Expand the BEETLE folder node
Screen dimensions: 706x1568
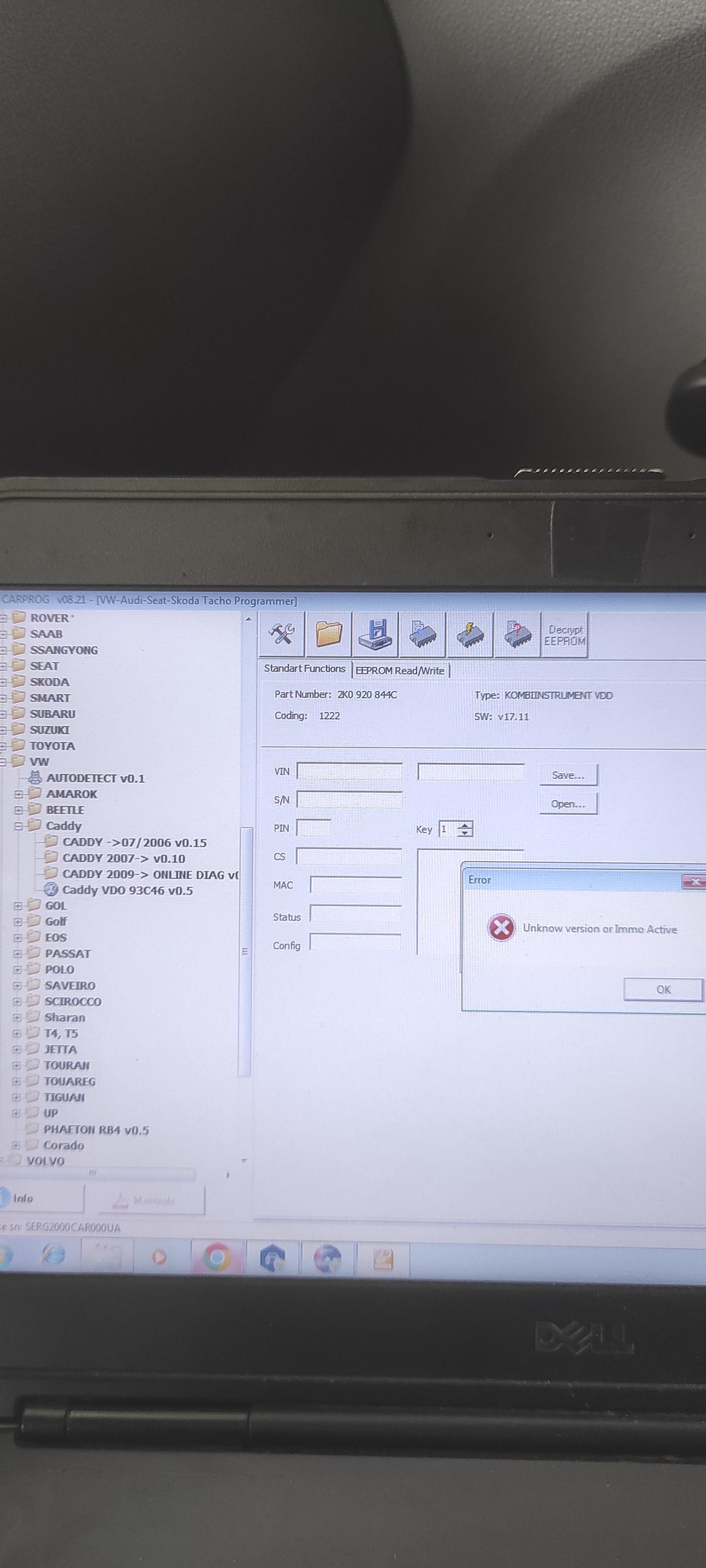click(x=18, y=810)
